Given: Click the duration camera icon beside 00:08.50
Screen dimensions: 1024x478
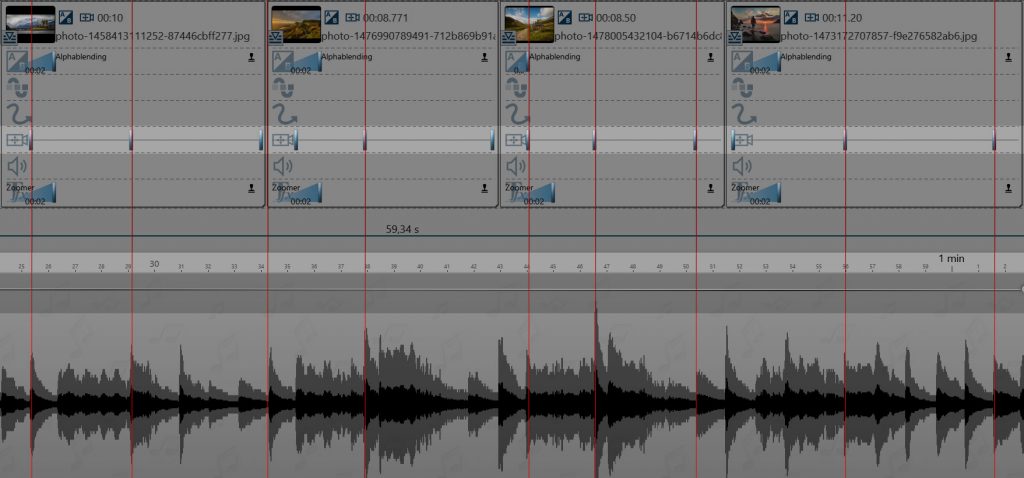Looking at the screenshot, I should pyautogui.click(x=586, y=18).
